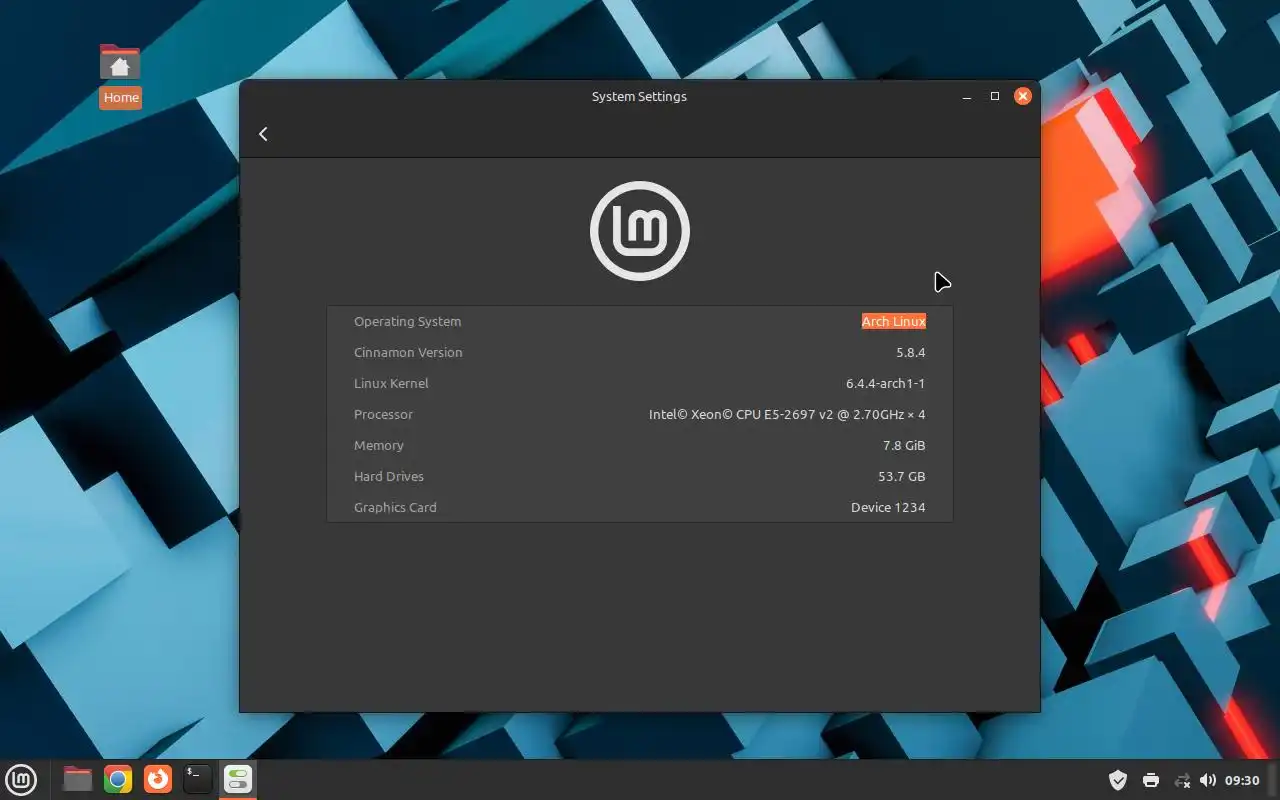Viewport: 1280px width, 800px height.
Task: Launch the Files manager from the panel
Action: click(78, 779)
